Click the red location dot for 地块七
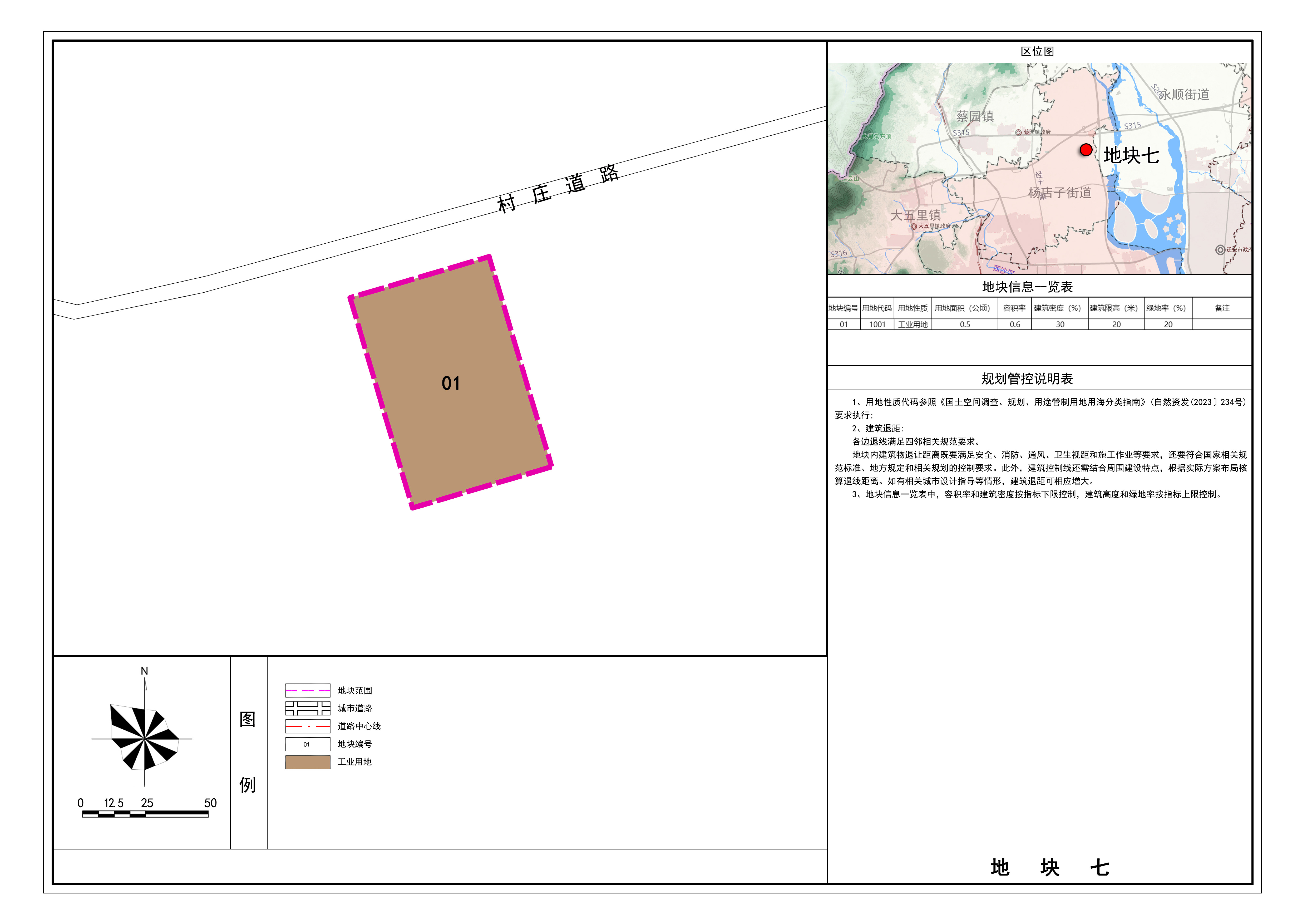This screenshot has height=924, width=1307. 1086,150
